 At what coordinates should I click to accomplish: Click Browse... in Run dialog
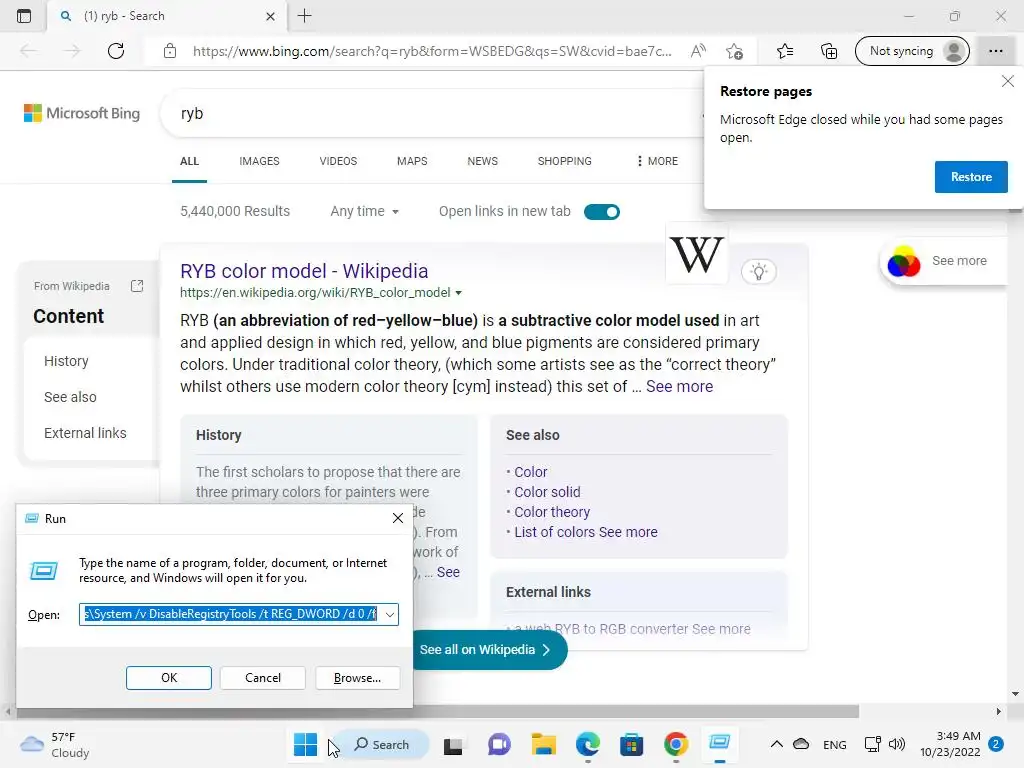[x=357, y=678]
